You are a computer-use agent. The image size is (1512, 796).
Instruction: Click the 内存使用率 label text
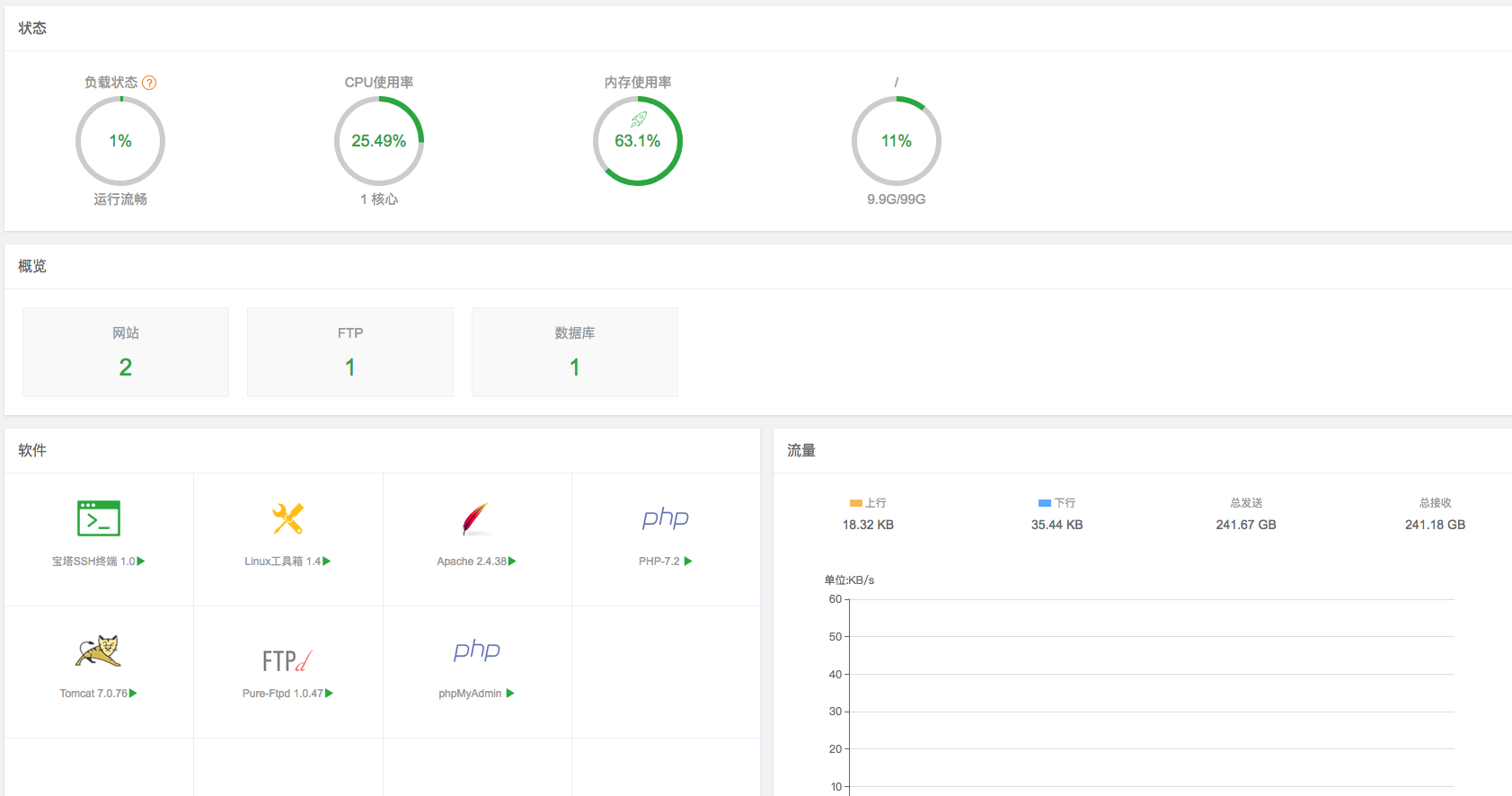(638, 83)
